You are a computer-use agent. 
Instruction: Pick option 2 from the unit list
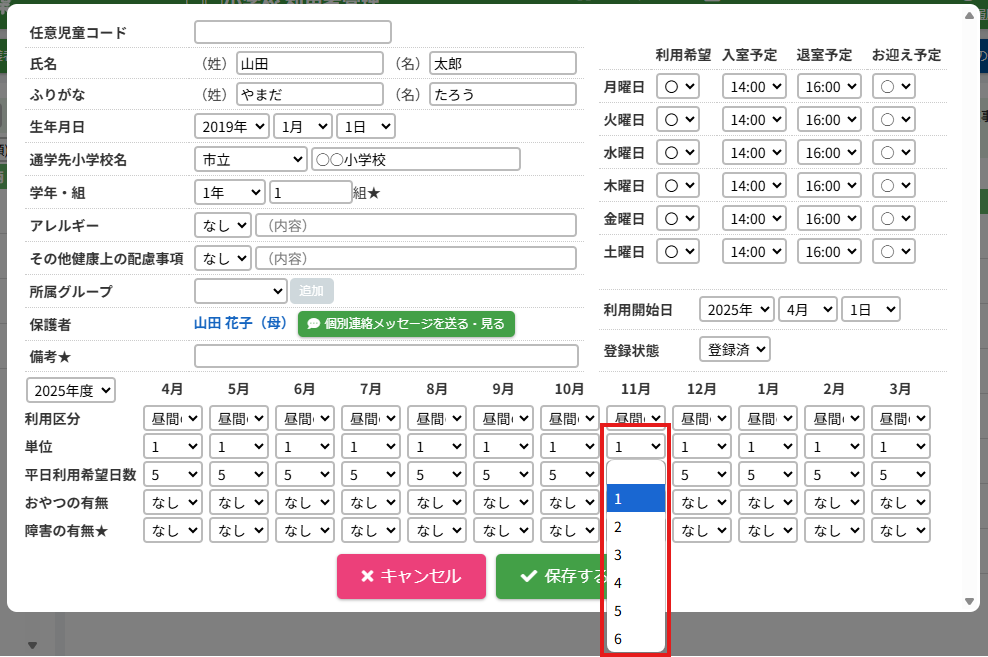click(618, 527)
